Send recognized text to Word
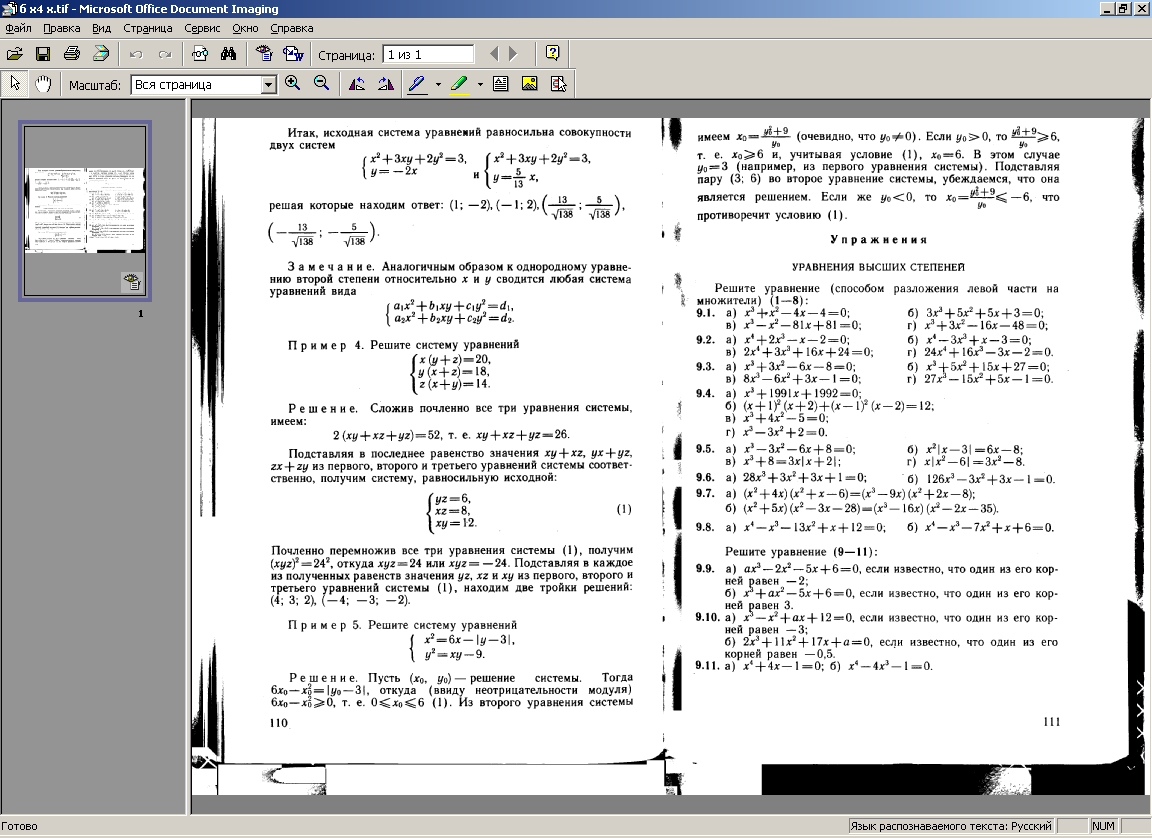 coord(293,54)
